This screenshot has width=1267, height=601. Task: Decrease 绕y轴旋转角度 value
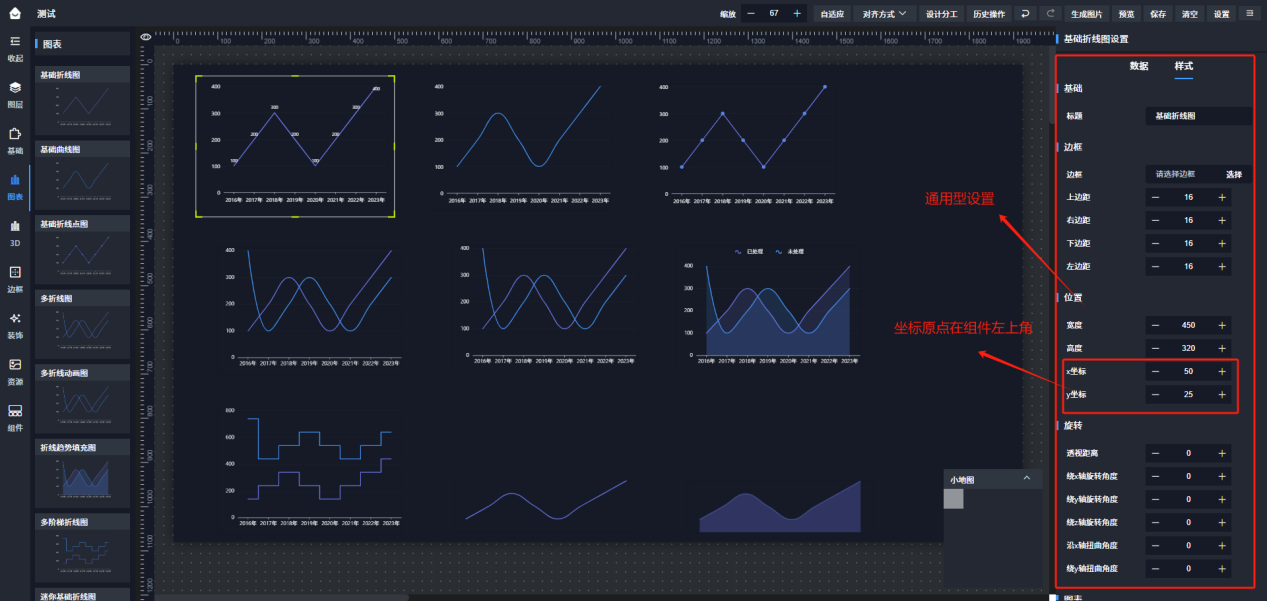click(1156, 499)
